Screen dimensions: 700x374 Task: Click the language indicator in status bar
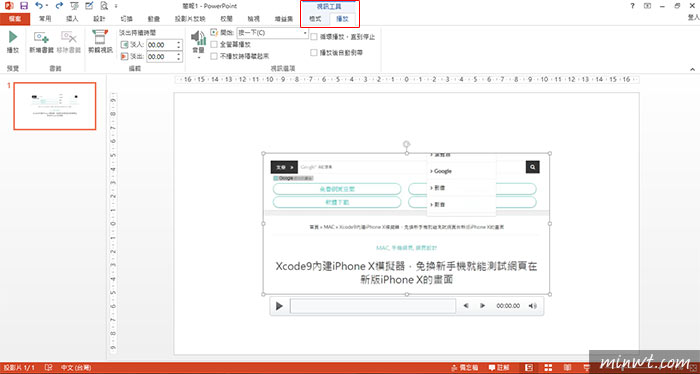[x=75, y=368]
